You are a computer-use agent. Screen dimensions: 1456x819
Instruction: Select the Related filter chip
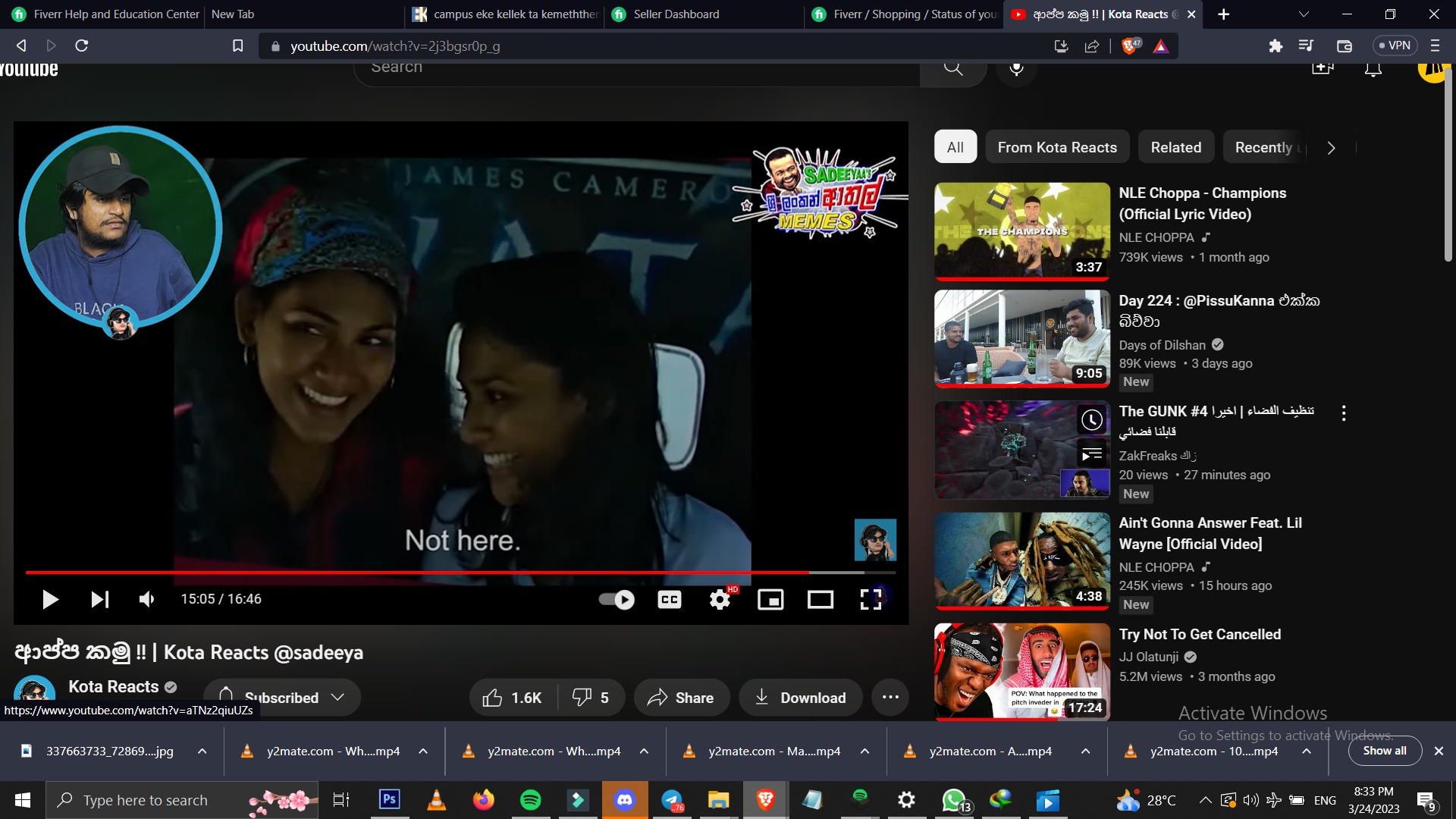1176,147
